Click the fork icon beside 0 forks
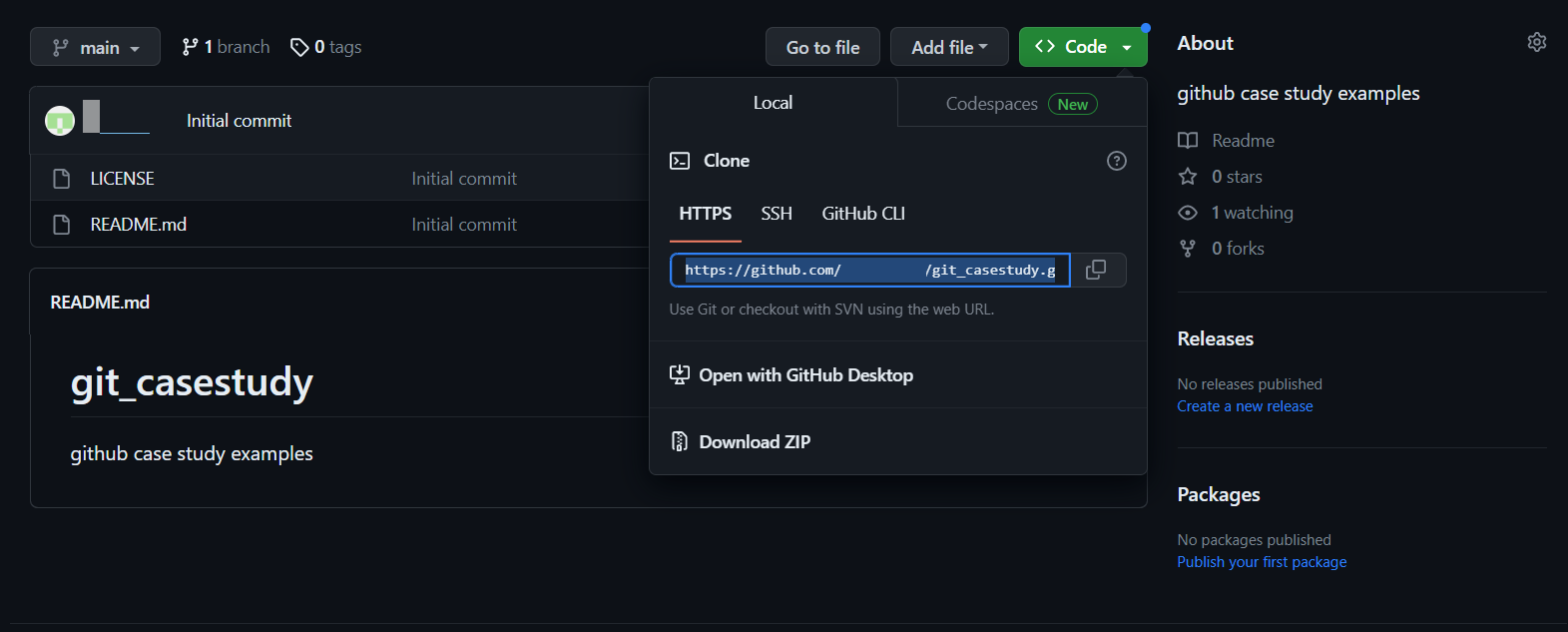 [1188, 249]
